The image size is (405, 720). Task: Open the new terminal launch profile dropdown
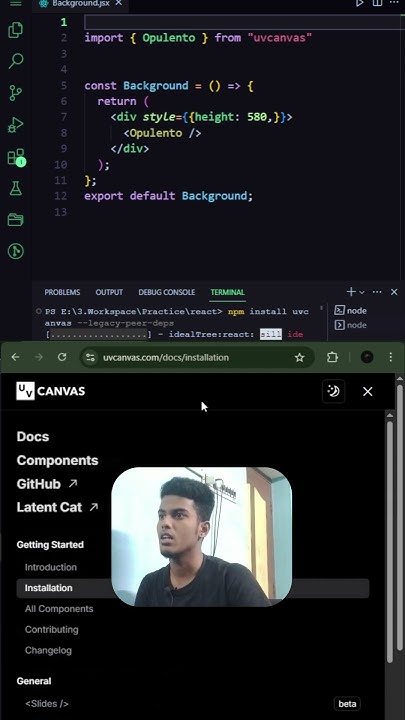(362, 292)
